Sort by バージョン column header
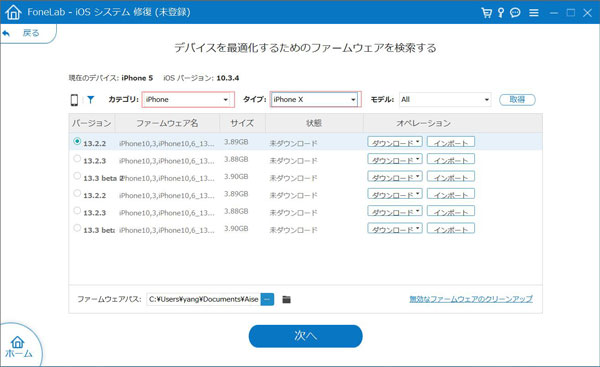Viewport: 600px width, 367px height. (x=92, y=123)
